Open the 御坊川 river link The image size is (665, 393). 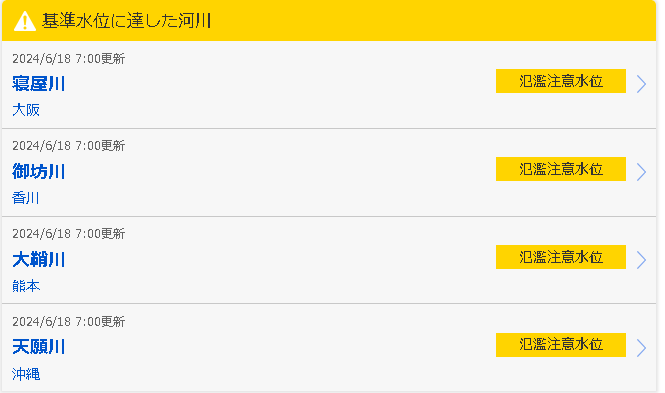[x=38, y=172]
